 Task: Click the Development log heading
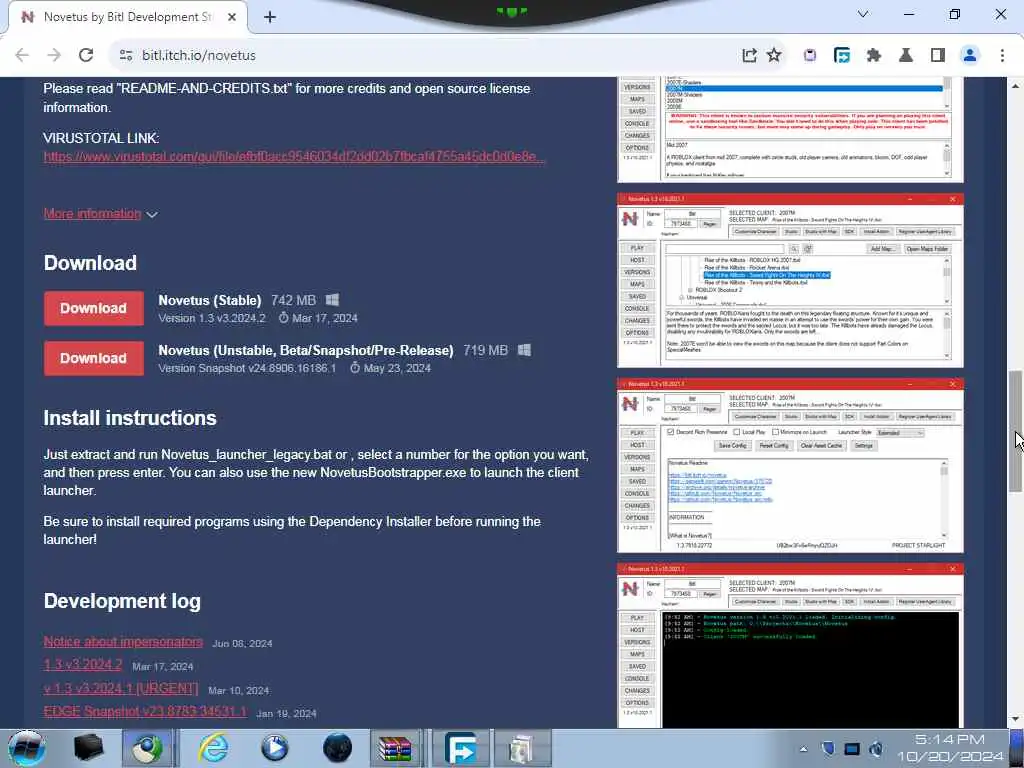(122, 601)
